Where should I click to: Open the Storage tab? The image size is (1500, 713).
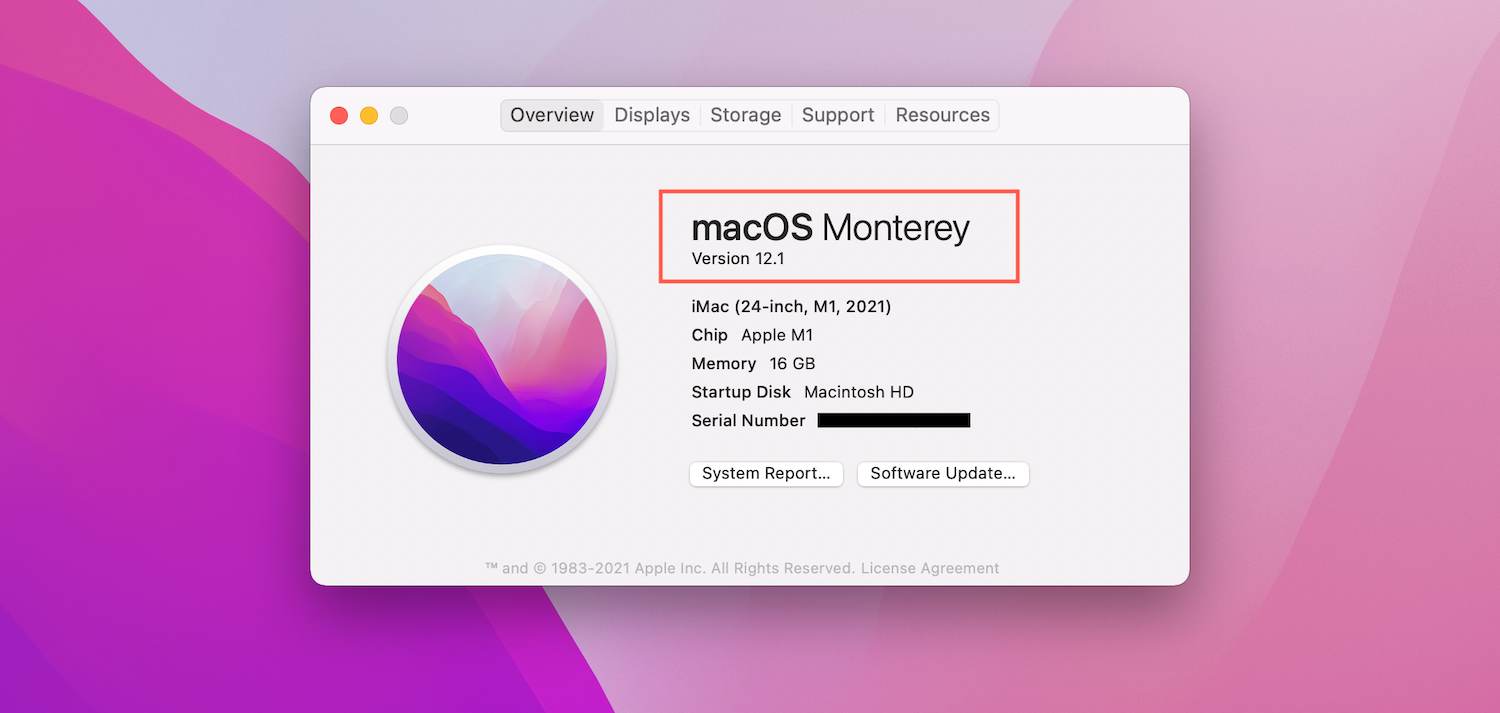pos(745,115)
